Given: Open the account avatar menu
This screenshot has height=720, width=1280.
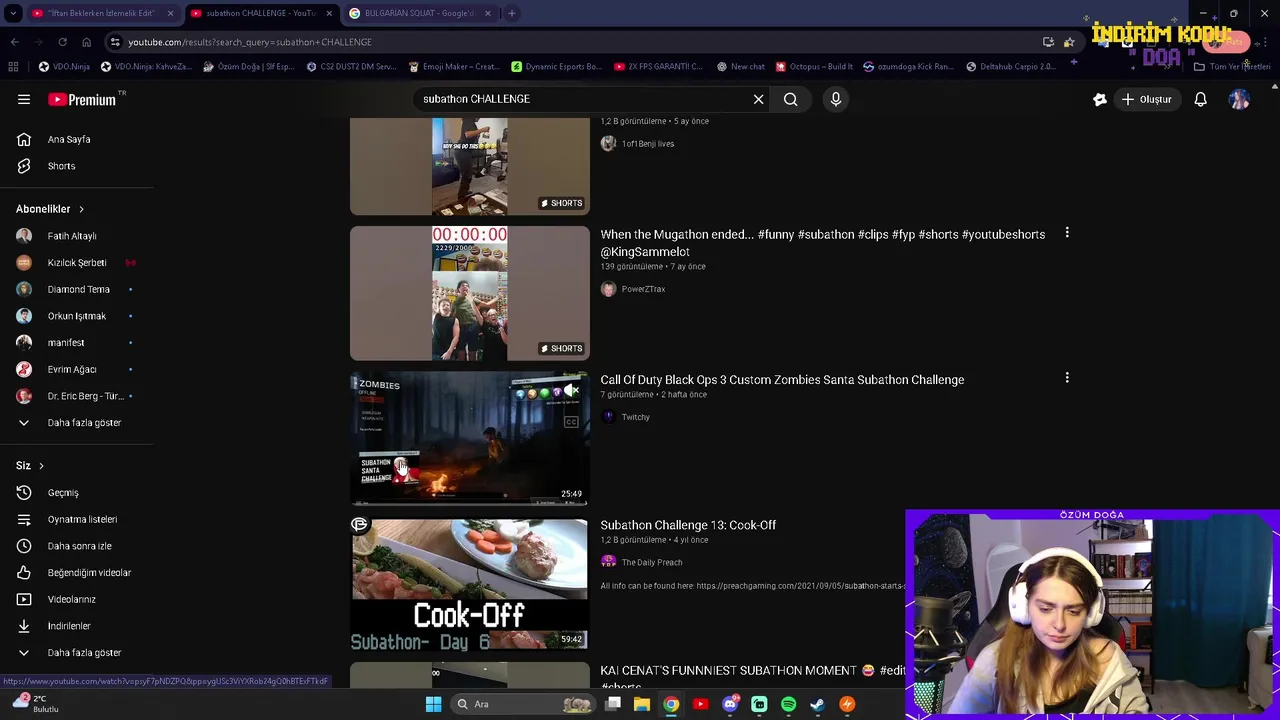Looking at the screenshot, I should click(1239, 99).
